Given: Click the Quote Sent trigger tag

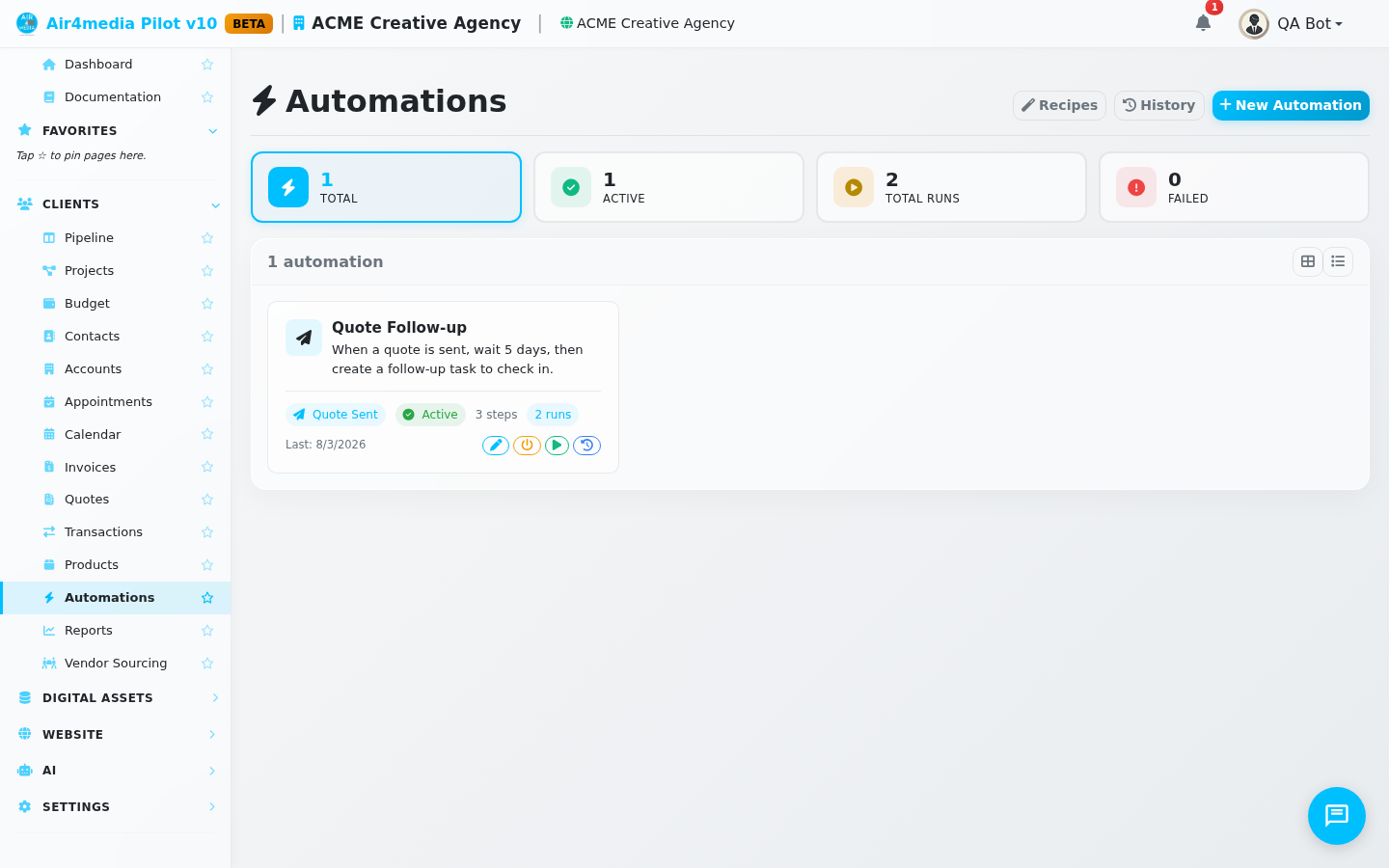Looking at the screenshot, I should pyautogui.click(x=336, y=415).
